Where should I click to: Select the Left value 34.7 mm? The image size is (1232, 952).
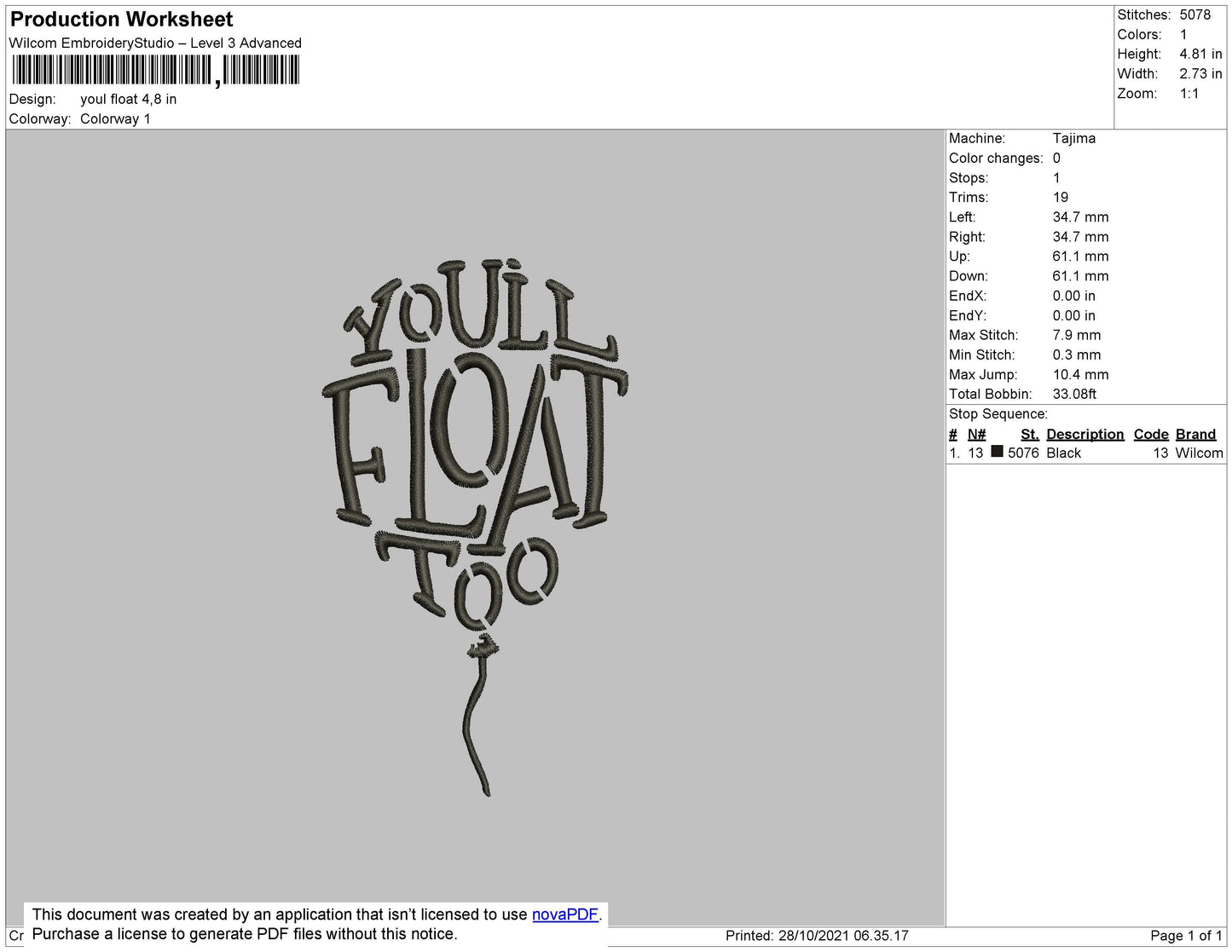[1081, 216]
